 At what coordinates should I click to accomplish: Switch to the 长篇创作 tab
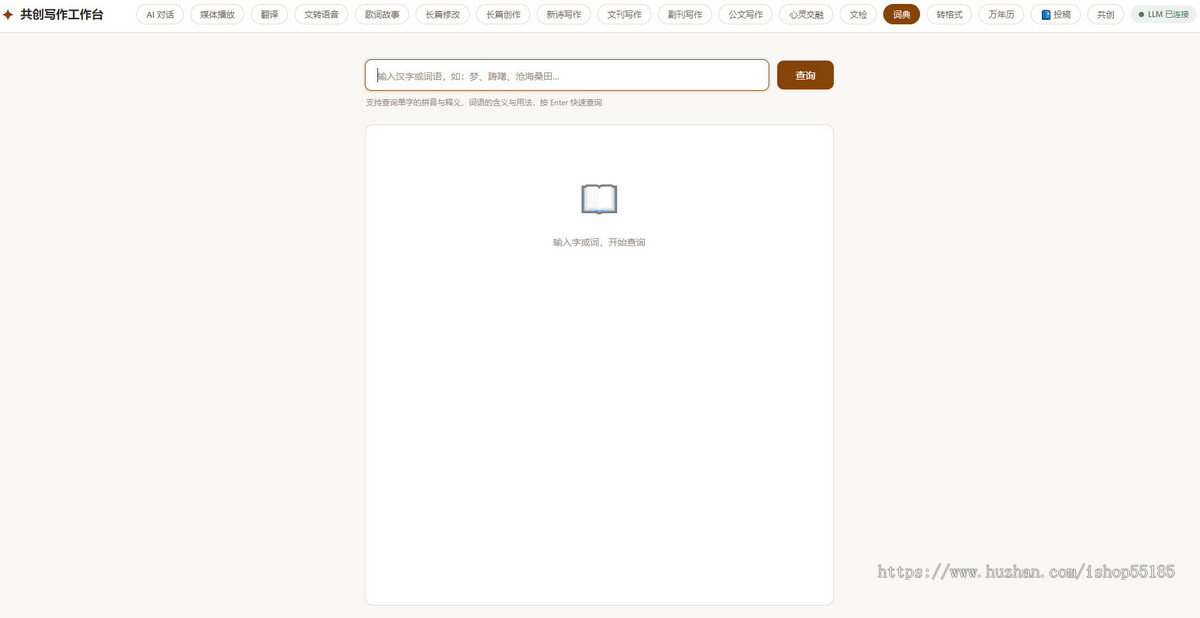tap(503, 15)
